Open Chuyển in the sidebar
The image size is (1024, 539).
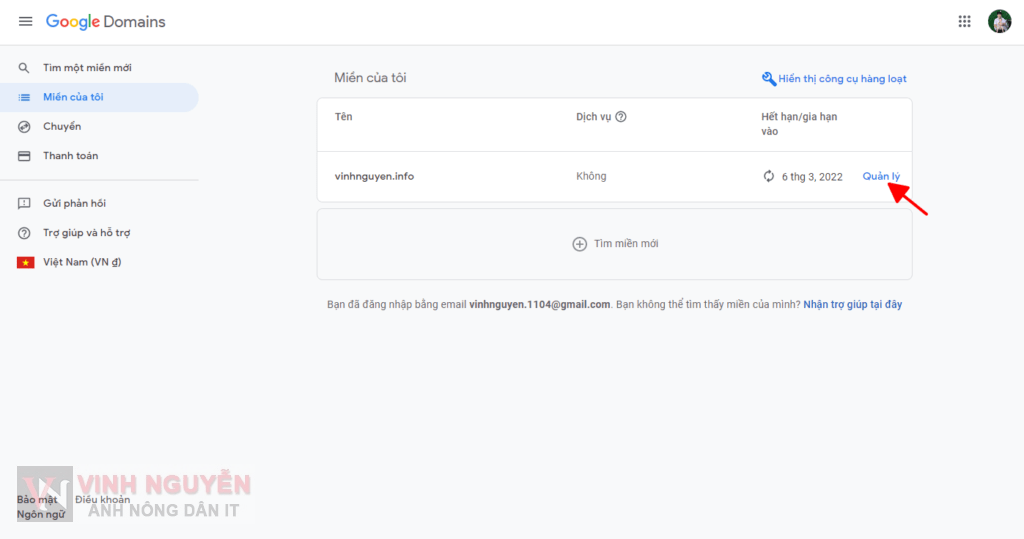click(62, 127)
